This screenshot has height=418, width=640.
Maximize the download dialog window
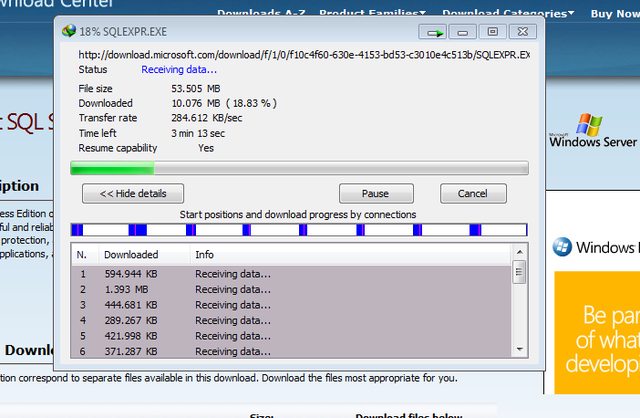(493, 32)
